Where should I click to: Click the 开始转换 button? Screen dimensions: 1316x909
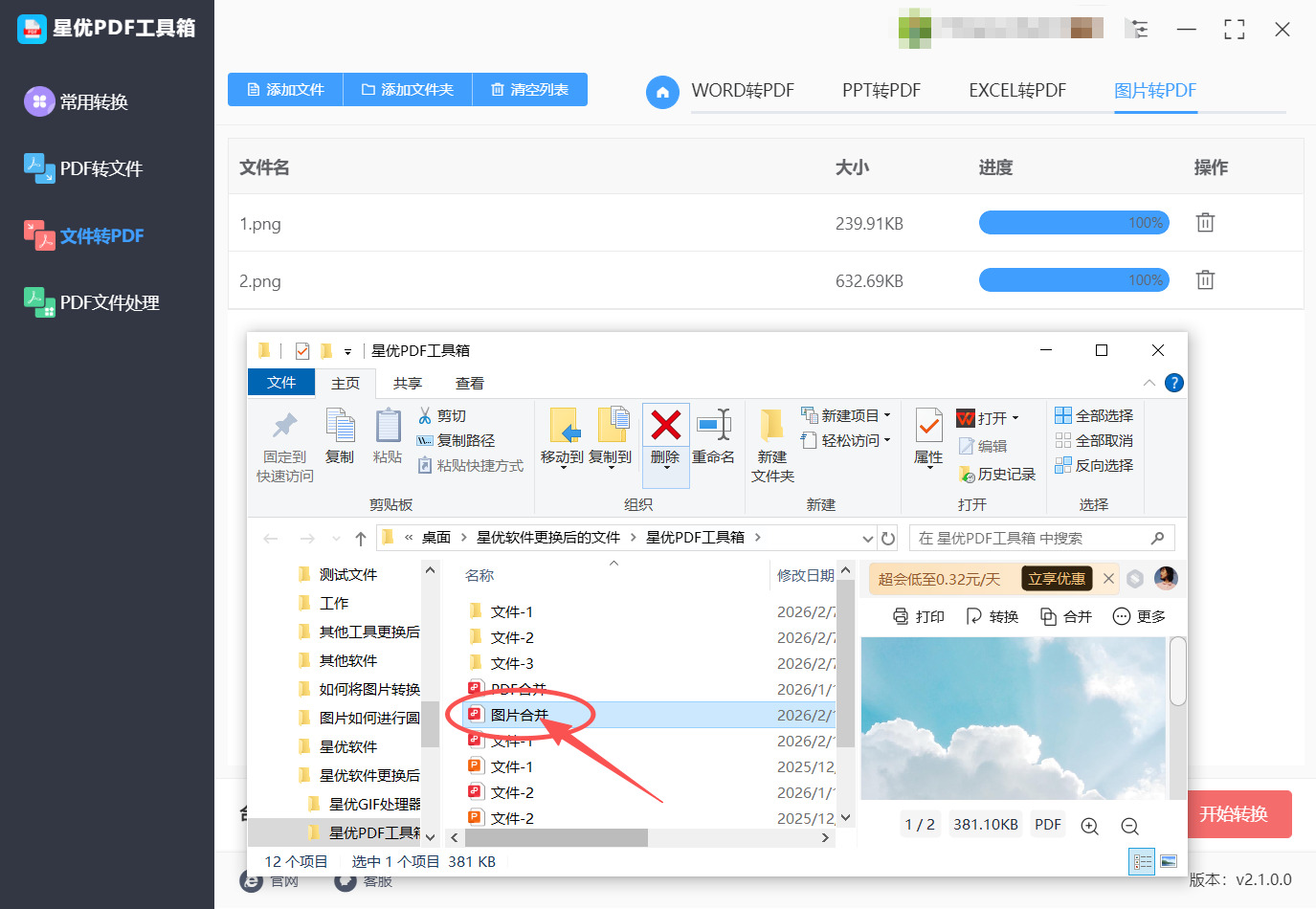point(1239,814)
